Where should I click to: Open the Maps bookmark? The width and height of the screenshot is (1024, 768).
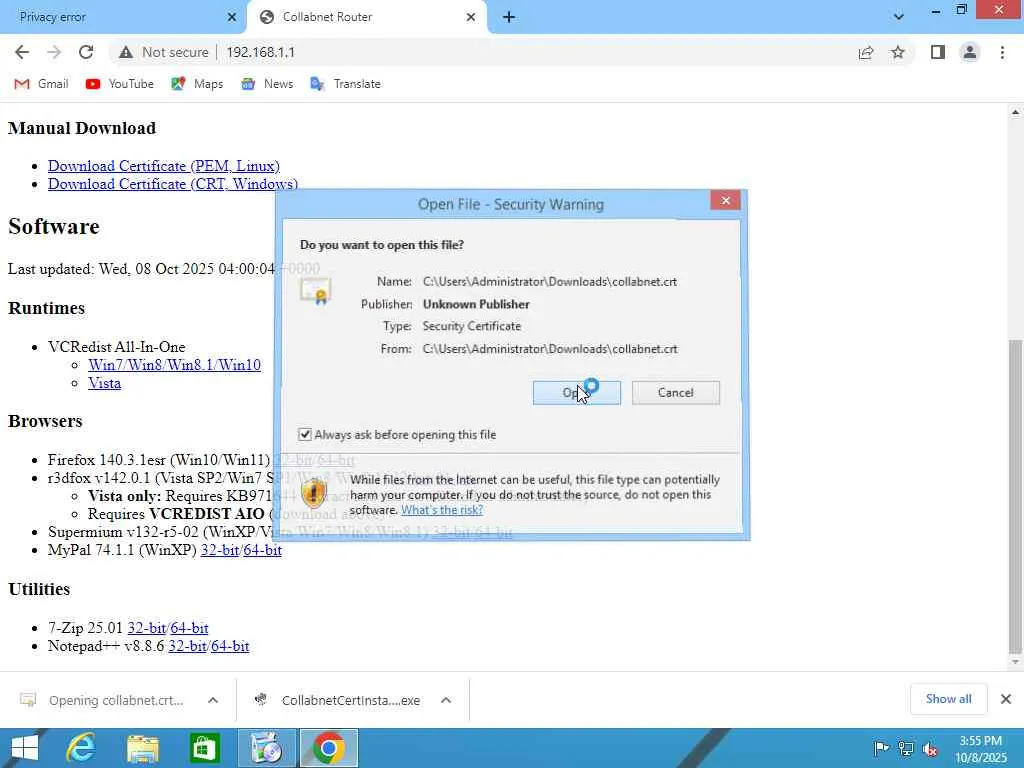coord(197,84)
